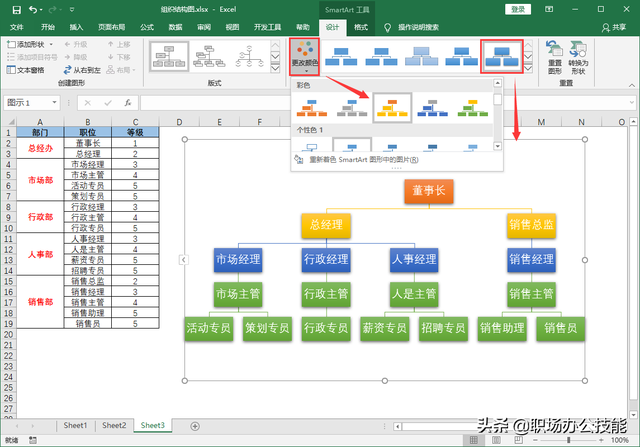This screenshot has height=447, width=640.
Task: Open the Change Colors (更改颜色) gallery
Action: click(304, 57)
